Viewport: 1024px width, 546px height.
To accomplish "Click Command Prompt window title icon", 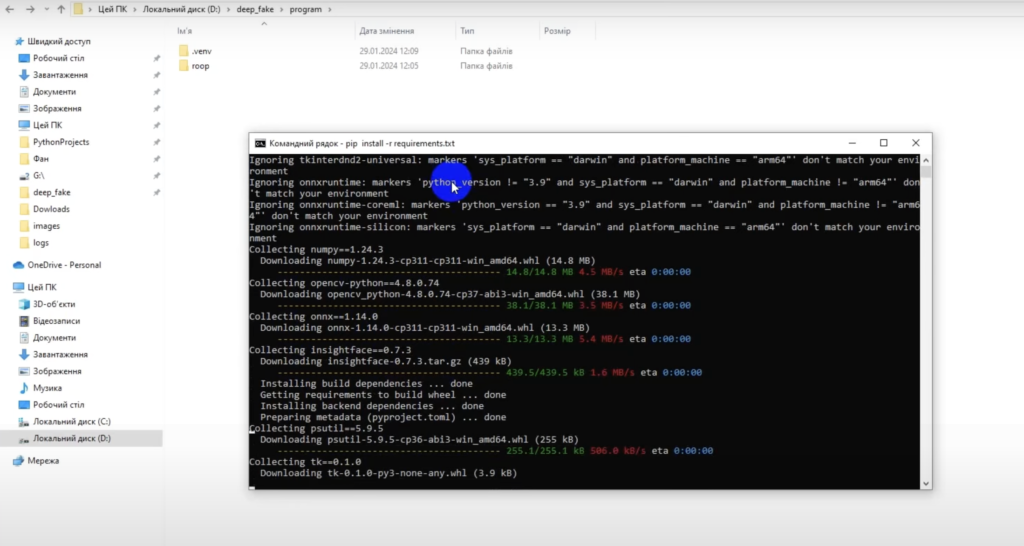I will 260,143.
